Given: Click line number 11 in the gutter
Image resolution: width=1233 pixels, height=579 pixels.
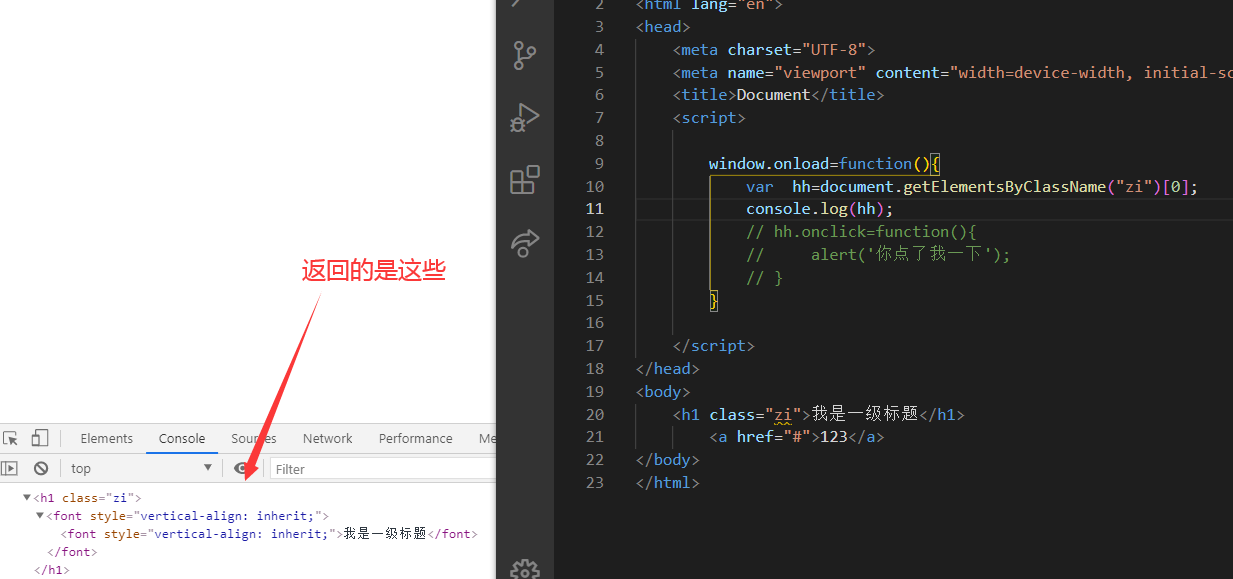Looking at the screenshot, I should click(595, 209).
